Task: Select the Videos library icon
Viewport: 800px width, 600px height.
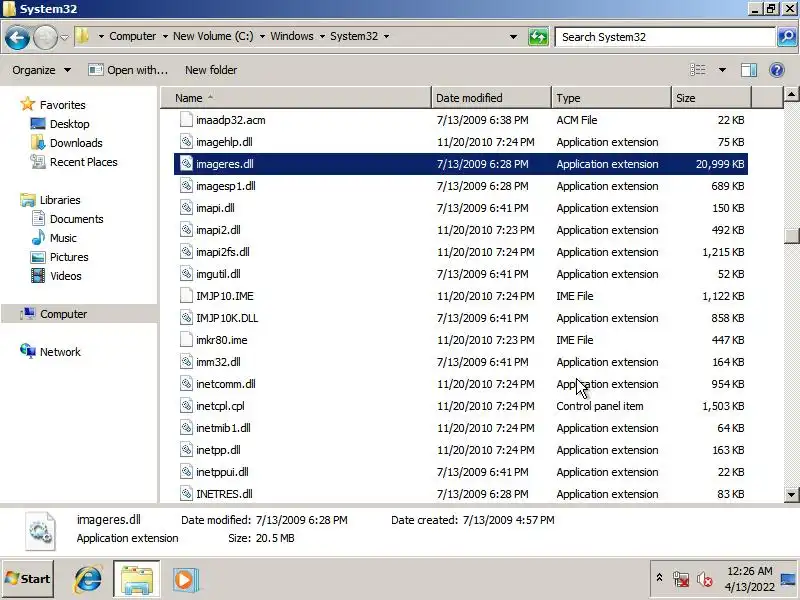Action: point(38,276)
